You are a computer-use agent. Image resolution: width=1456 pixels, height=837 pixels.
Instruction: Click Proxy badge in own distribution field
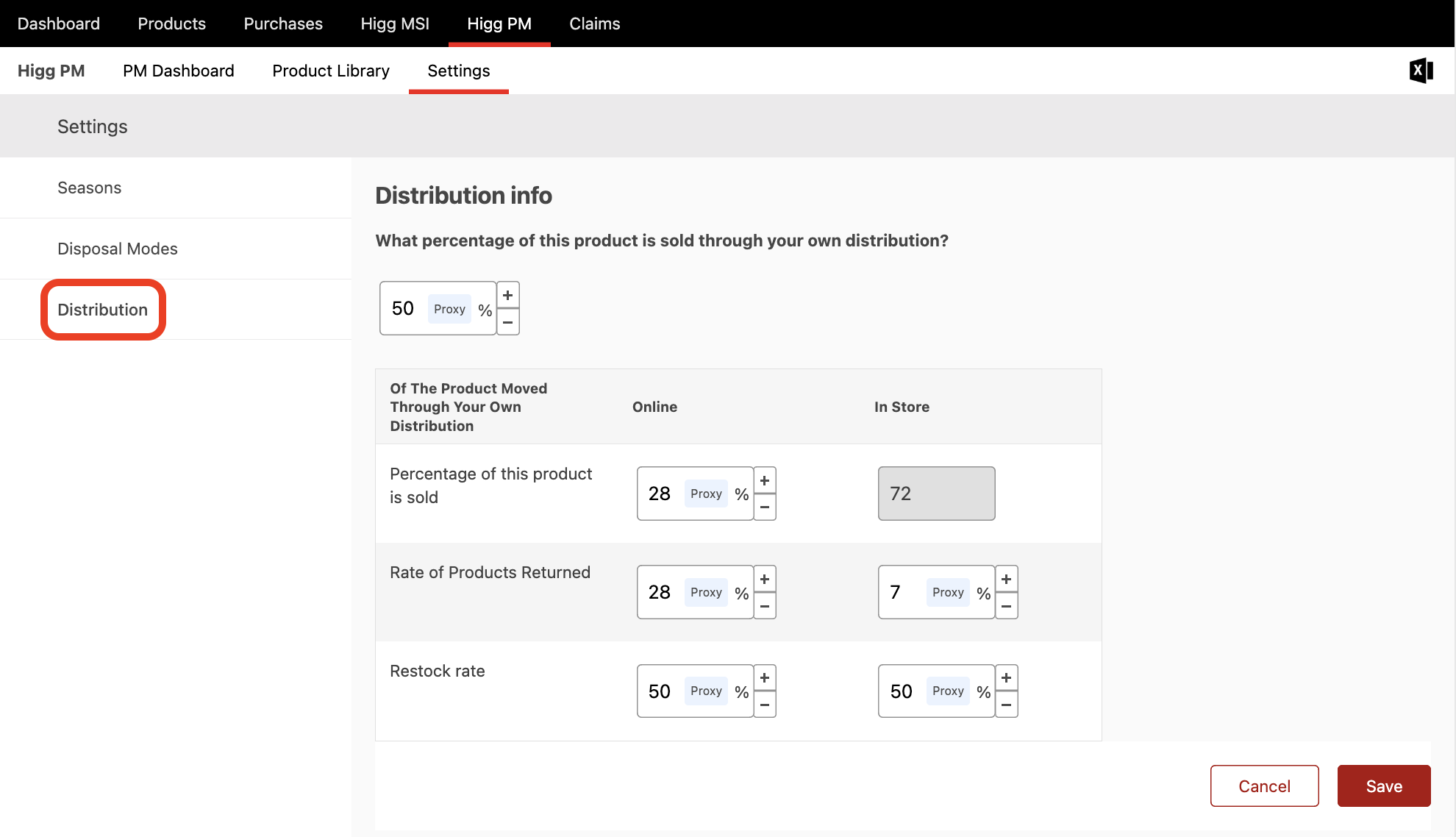tap(449, 309)
